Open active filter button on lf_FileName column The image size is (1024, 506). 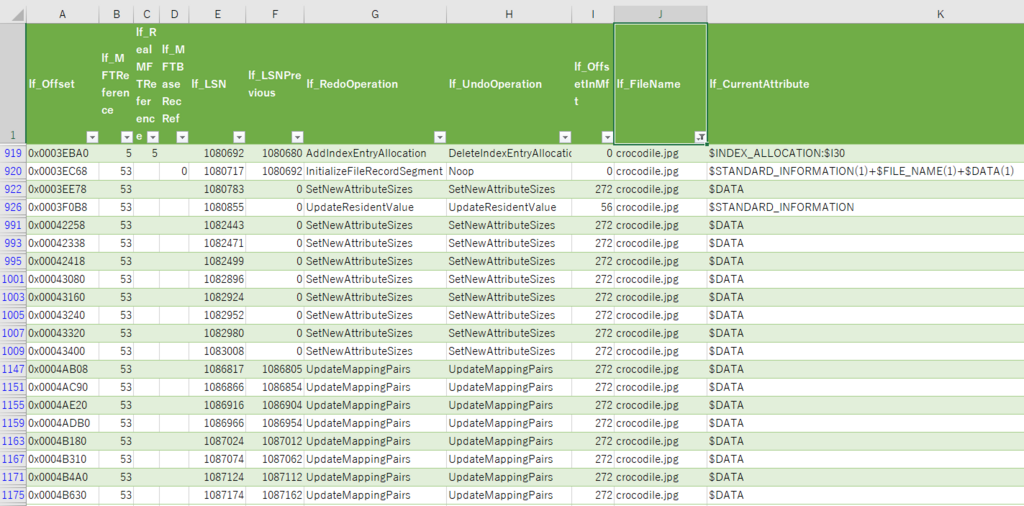(x=699, y=137)
